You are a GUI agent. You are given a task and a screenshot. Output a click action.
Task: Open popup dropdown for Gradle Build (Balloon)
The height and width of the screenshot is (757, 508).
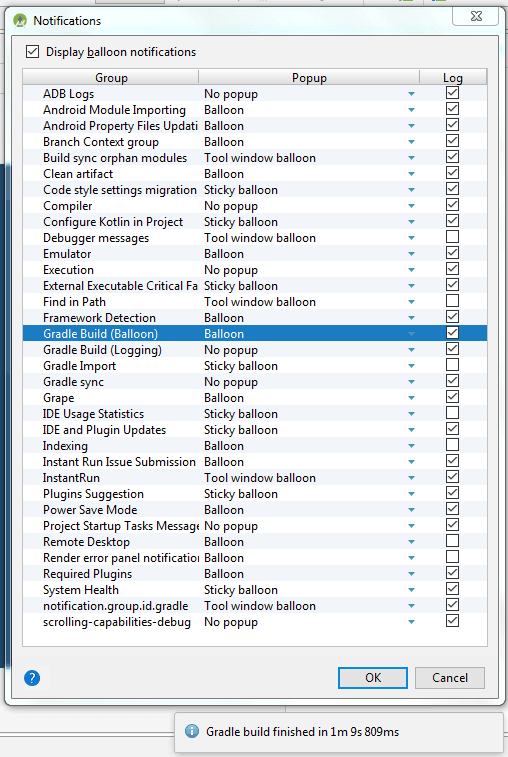pos(411,334)
